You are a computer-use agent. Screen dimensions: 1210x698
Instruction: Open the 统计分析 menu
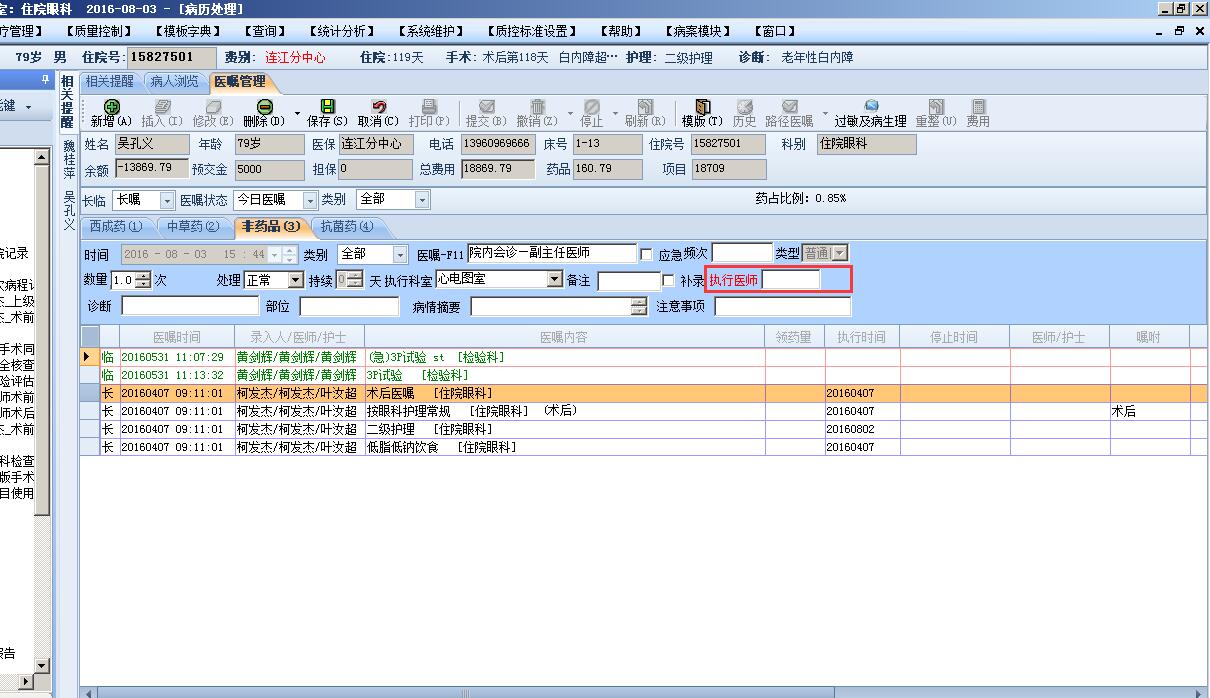342,31
